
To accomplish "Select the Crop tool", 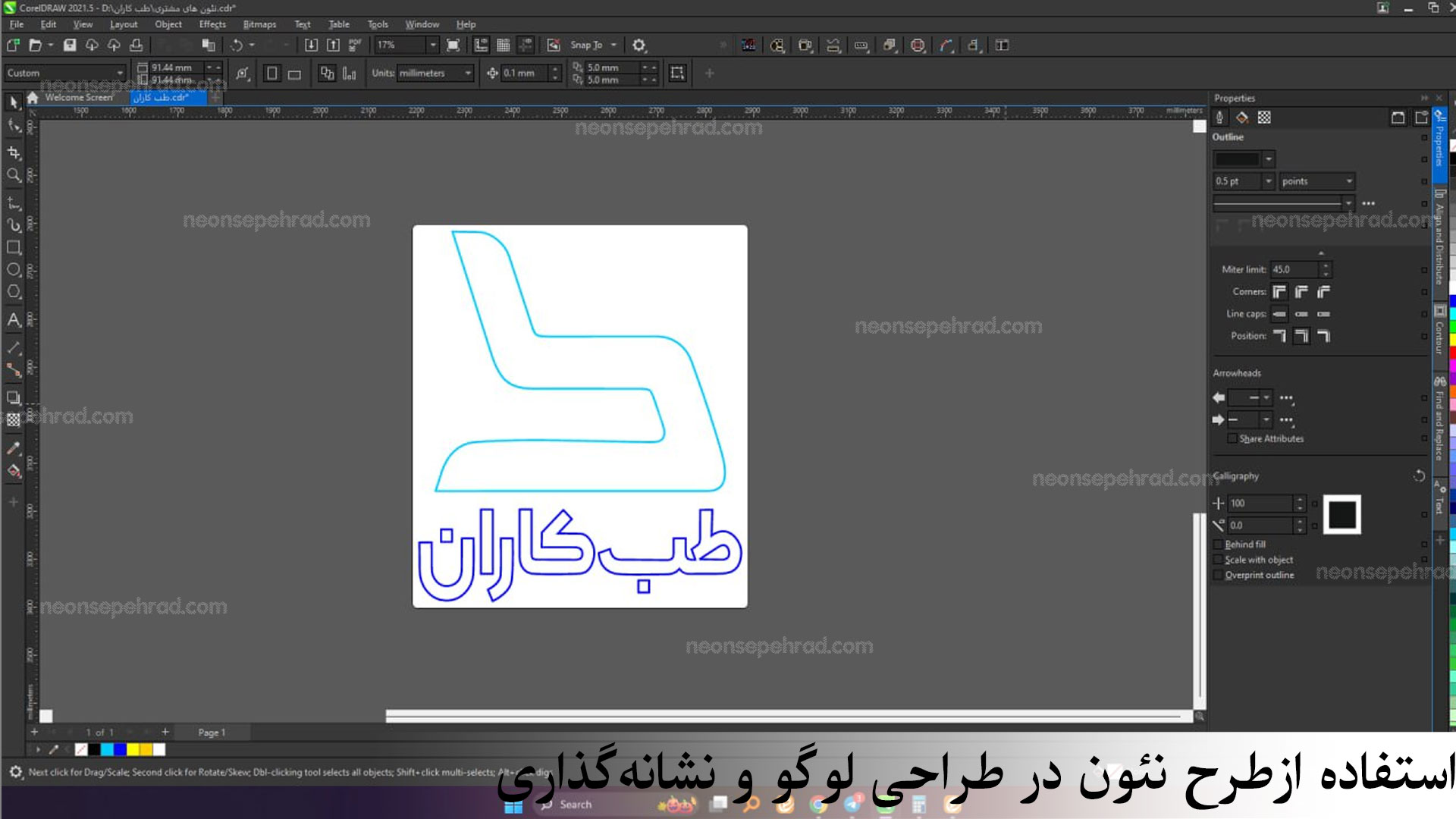I will 14,152.
